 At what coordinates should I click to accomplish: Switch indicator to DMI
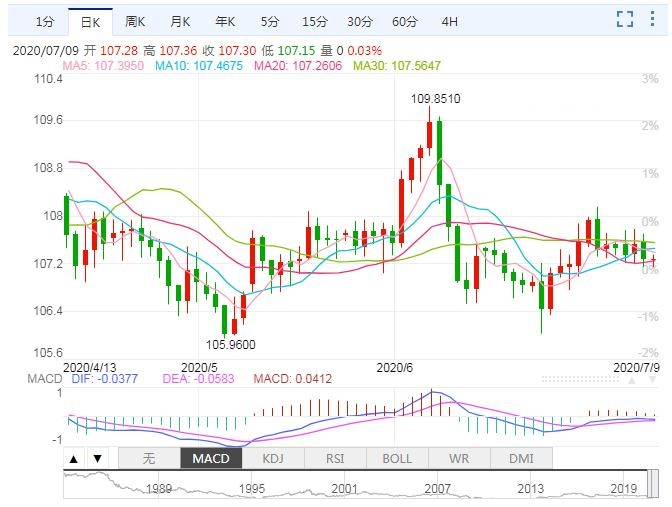521,459
